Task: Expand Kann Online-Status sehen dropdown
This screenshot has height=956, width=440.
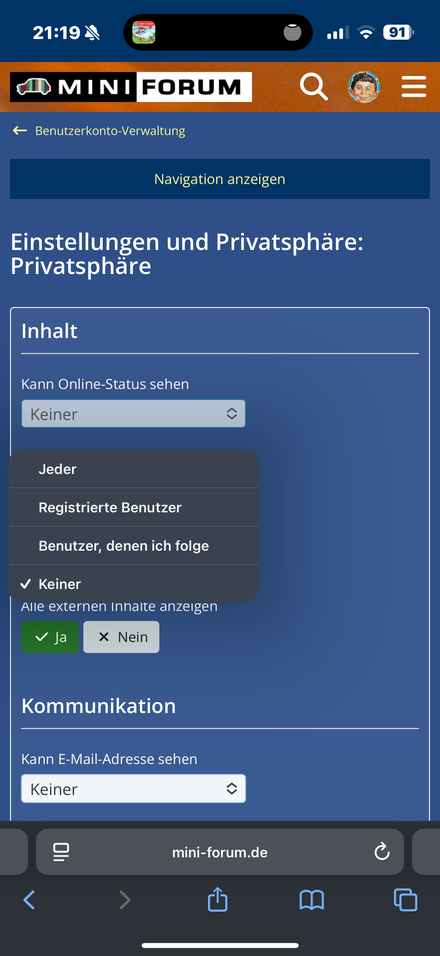Action: point(133,414)
